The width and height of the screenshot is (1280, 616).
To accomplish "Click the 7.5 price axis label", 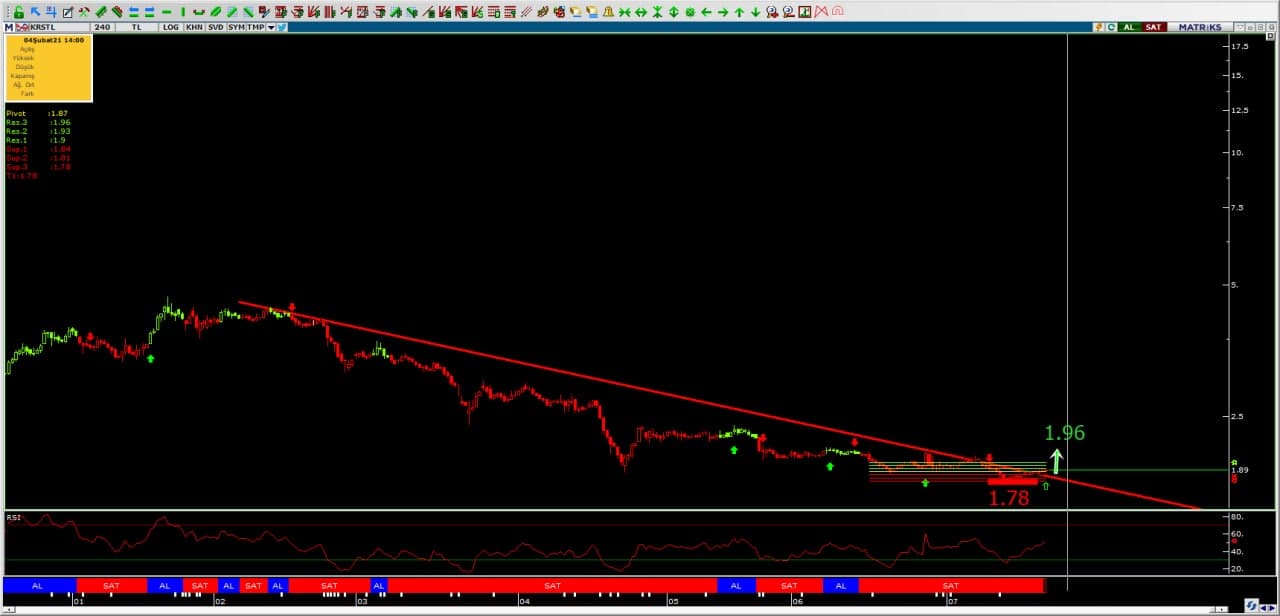I will 1238,208.
